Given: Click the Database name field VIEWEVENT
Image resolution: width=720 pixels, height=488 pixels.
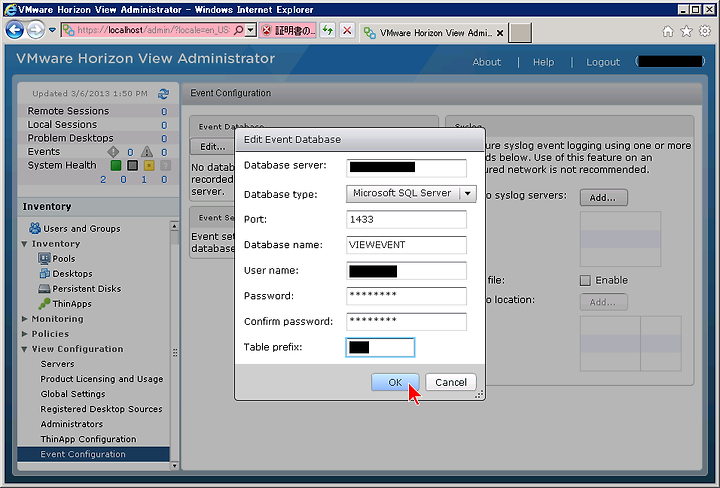Looking at the screenshot, I should point(406,245).
